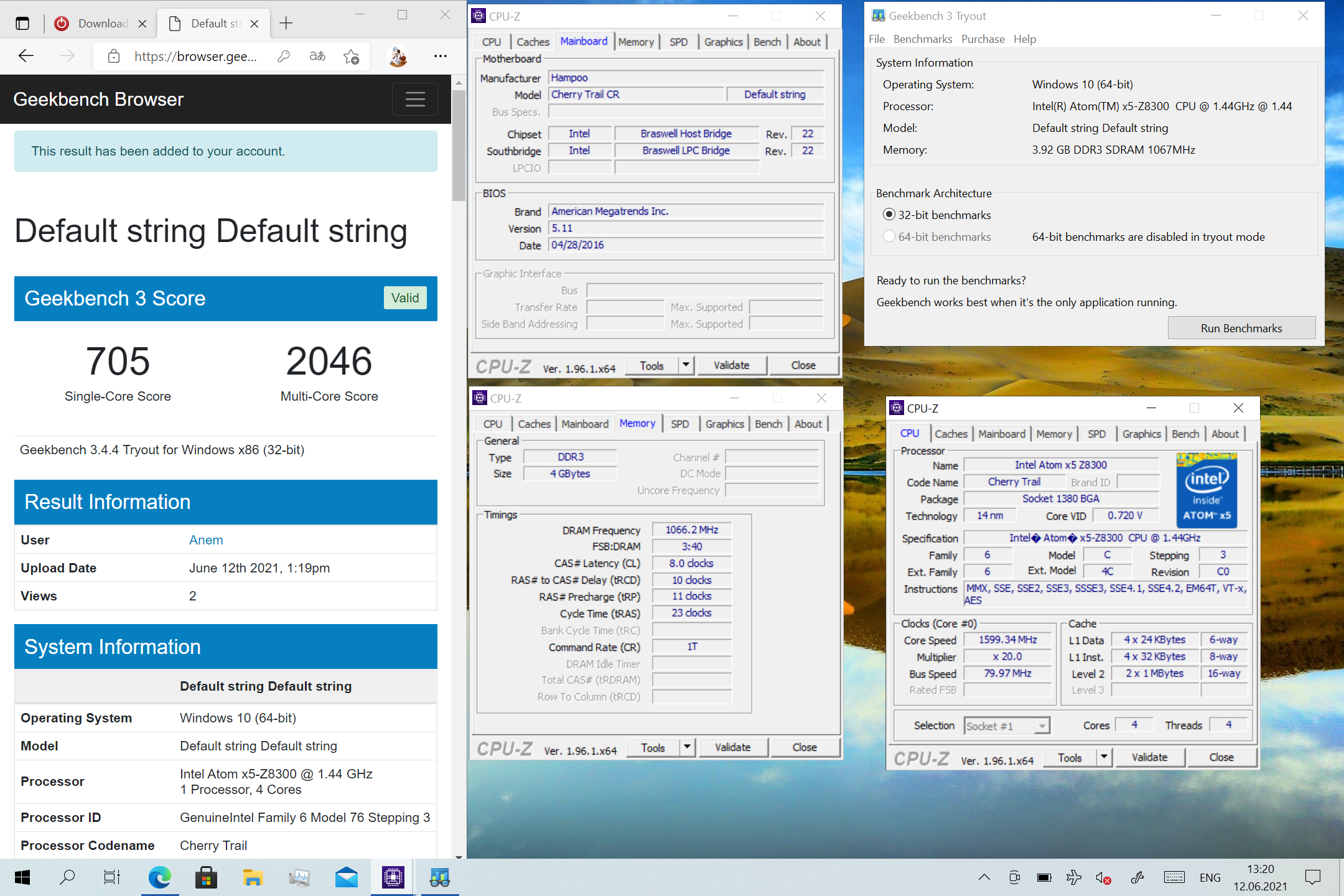
Task: Select 32-bit benchmarks radio button
Action: coord(889,215)
